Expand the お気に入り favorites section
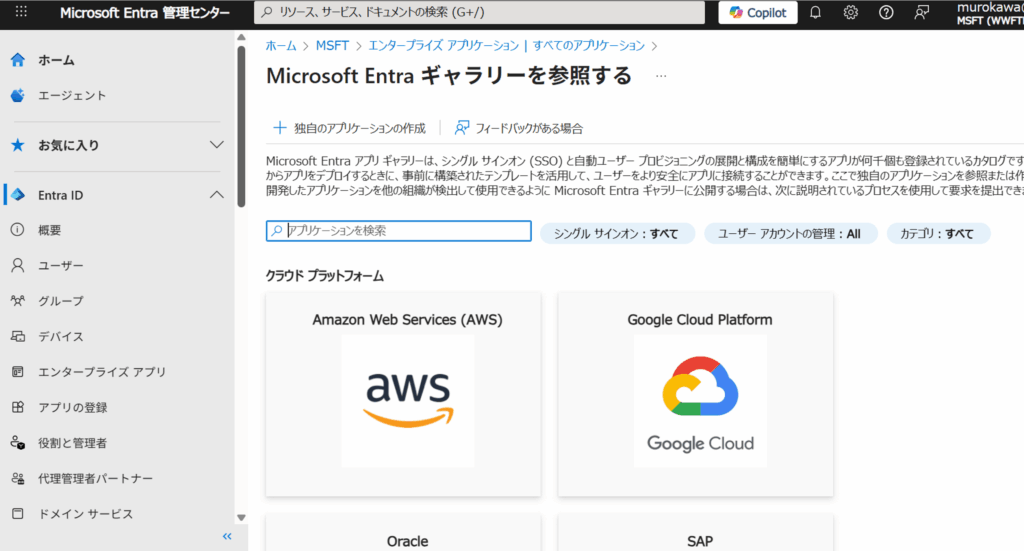This screenshot has width=1024, height=551. [217, 145]
